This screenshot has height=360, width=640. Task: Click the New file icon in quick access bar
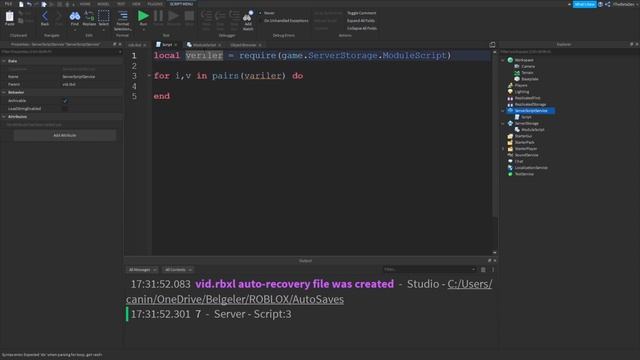(21, 4)
